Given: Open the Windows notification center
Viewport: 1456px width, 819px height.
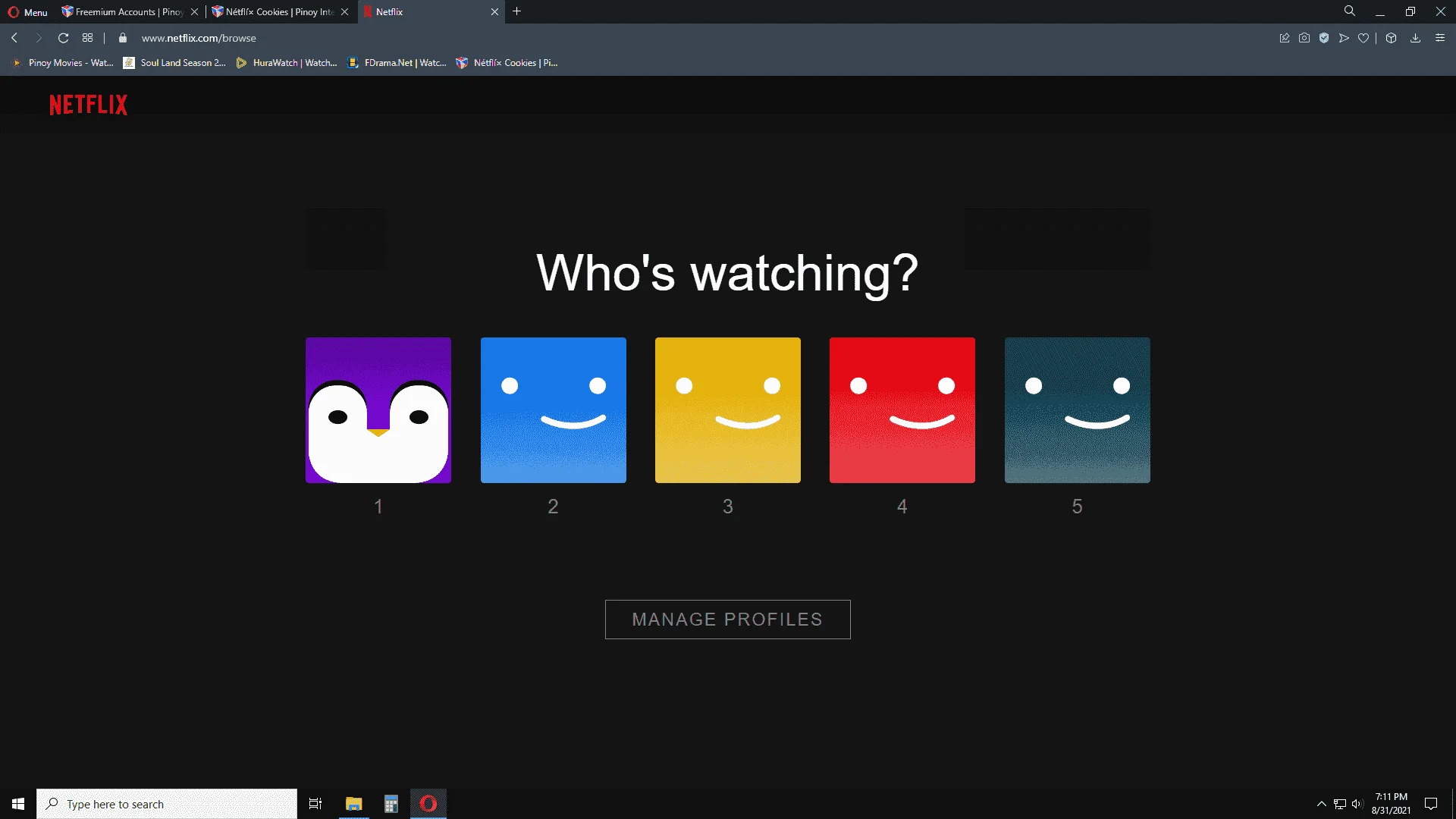Looking at the screenshot, I should click(1431, 804).
